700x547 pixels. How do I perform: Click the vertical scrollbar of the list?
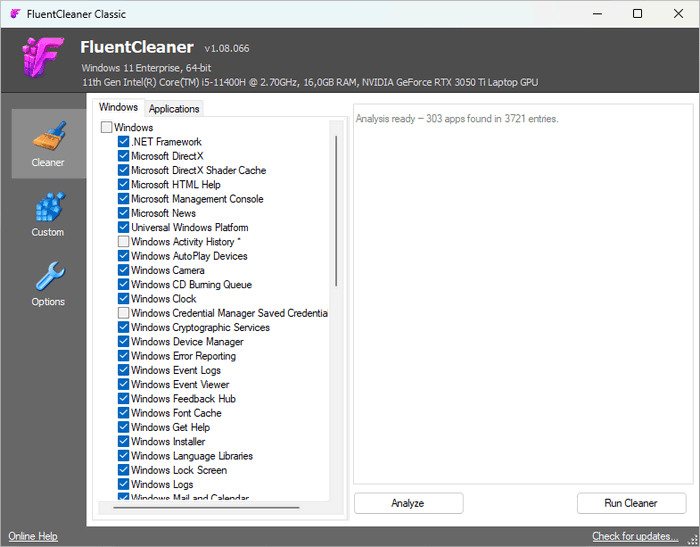tap(336, 211)
